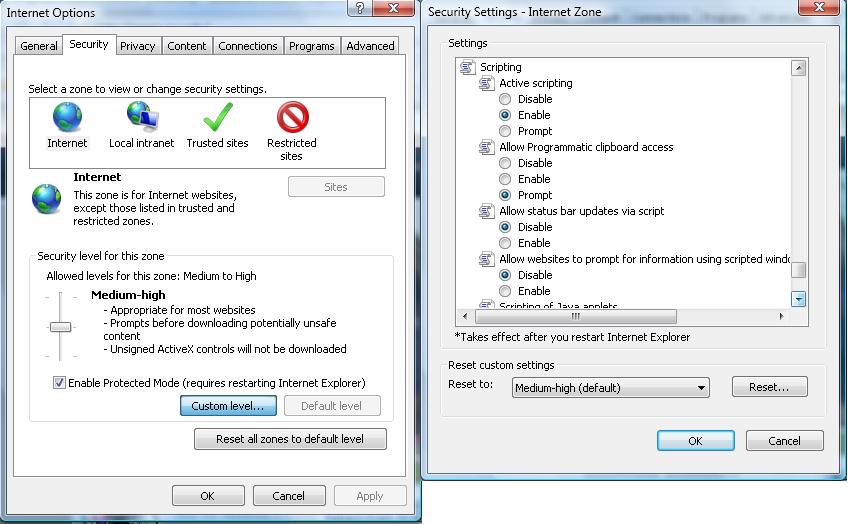848x524 pixels.
Task: Click the Default level button
Action: pyautogui.click(x=332, y=406)
